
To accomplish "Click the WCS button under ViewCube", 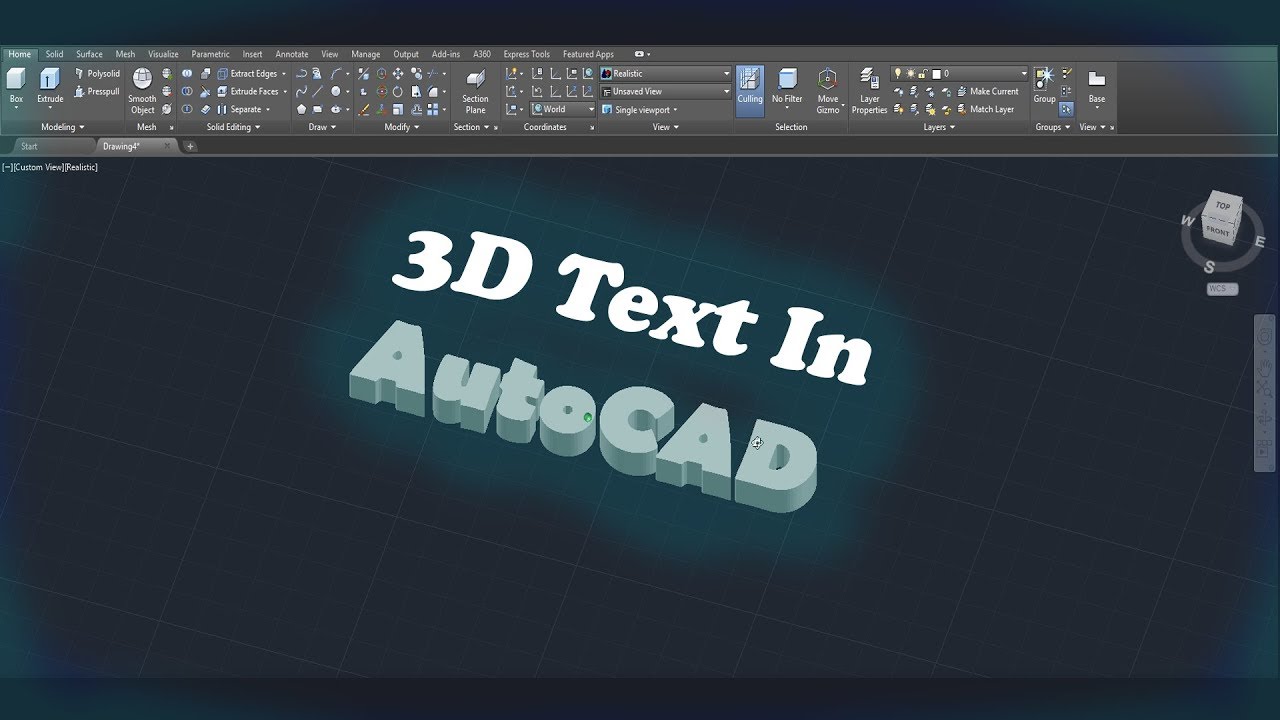I will pyautogui.click(x=1222, y=289).
